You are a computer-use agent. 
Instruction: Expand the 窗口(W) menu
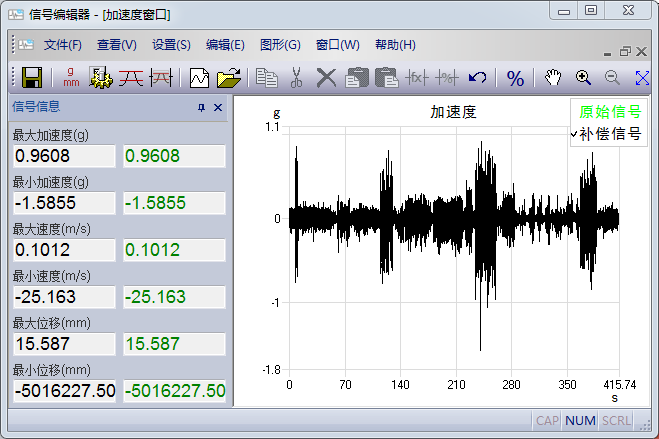point(337,45)
